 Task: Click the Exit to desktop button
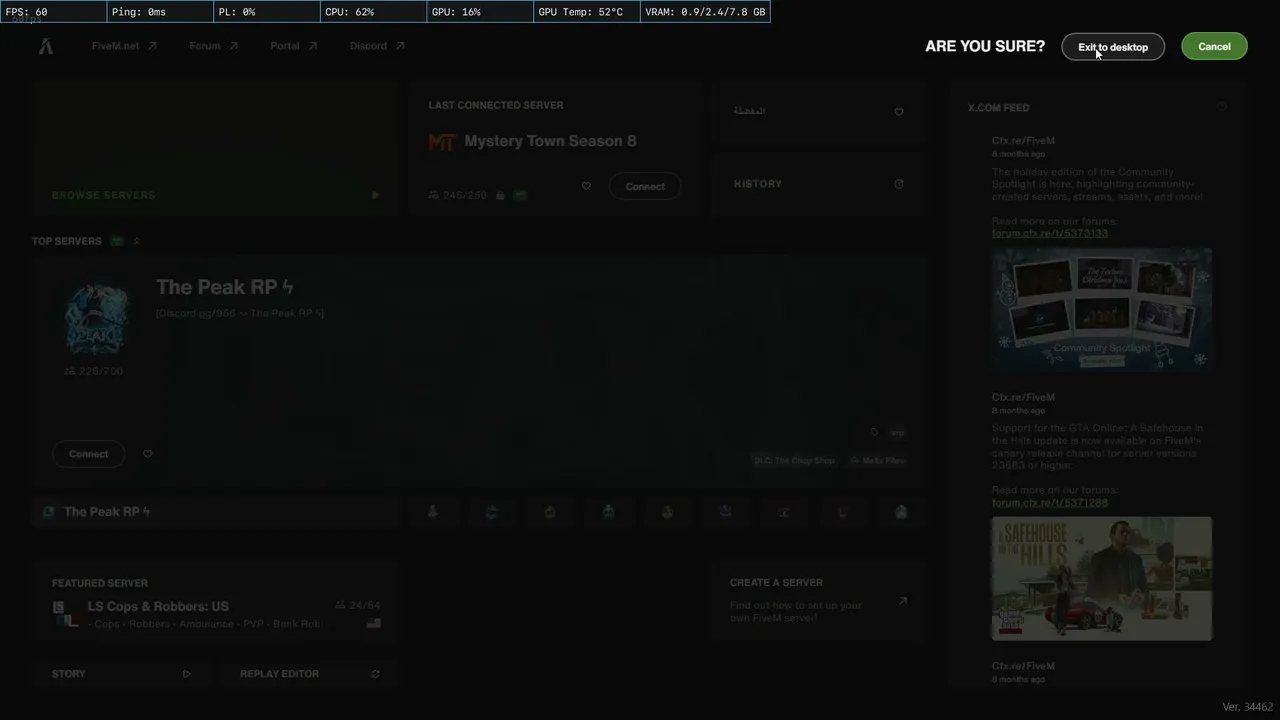pos(1113,47)
